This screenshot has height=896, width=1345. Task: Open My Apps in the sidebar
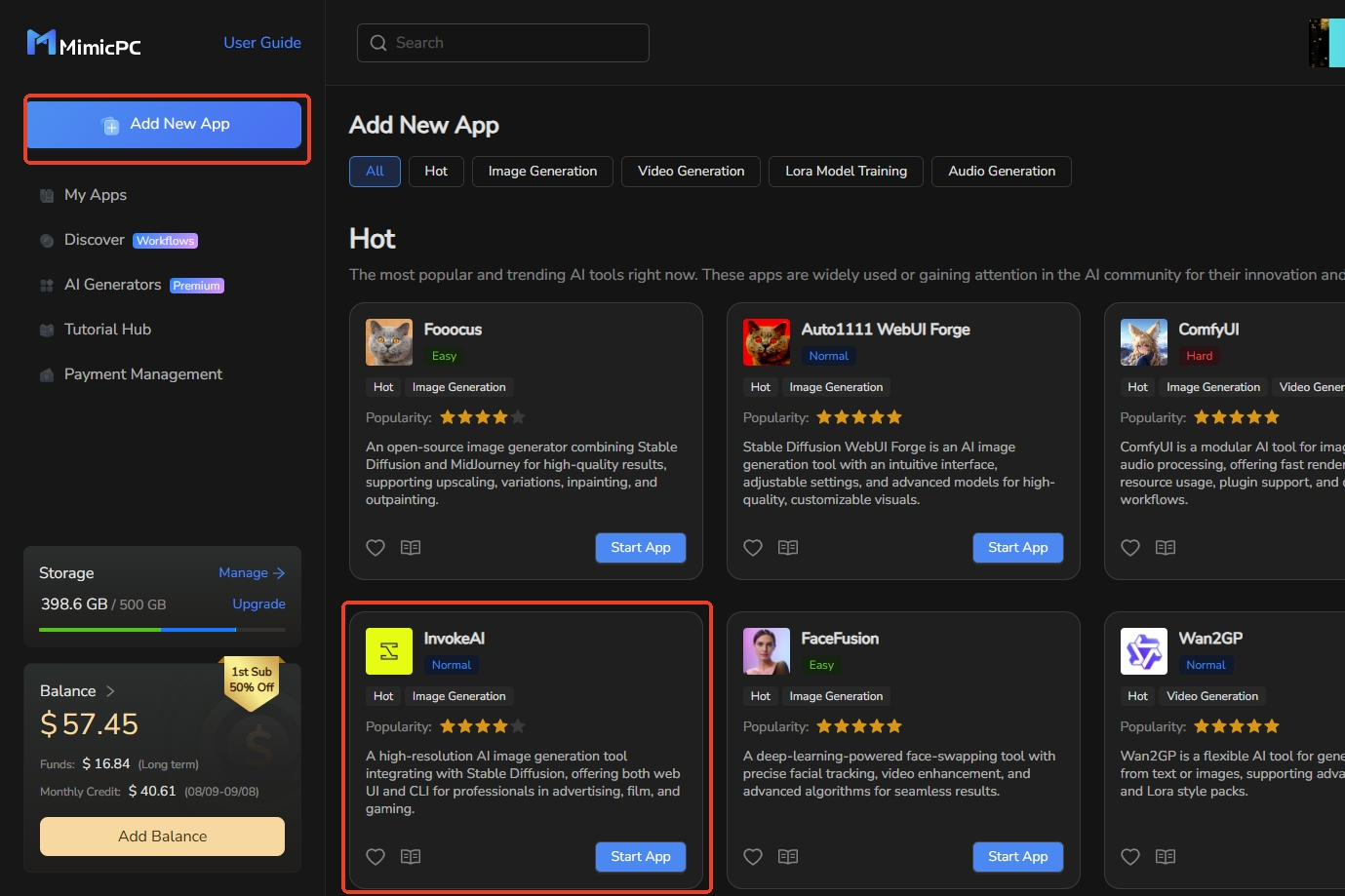coord(96,195)
